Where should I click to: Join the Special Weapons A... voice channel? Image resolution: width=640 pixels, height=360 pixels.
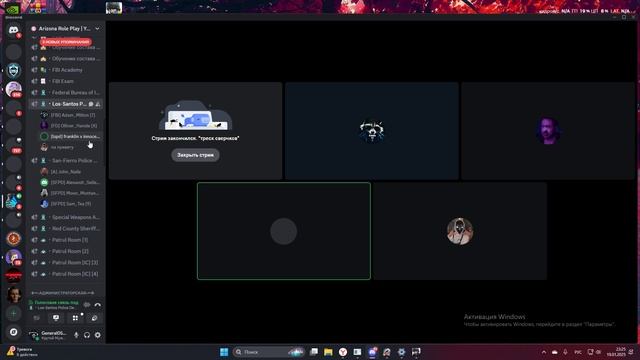pyautogui.click(x=66, y=217)
